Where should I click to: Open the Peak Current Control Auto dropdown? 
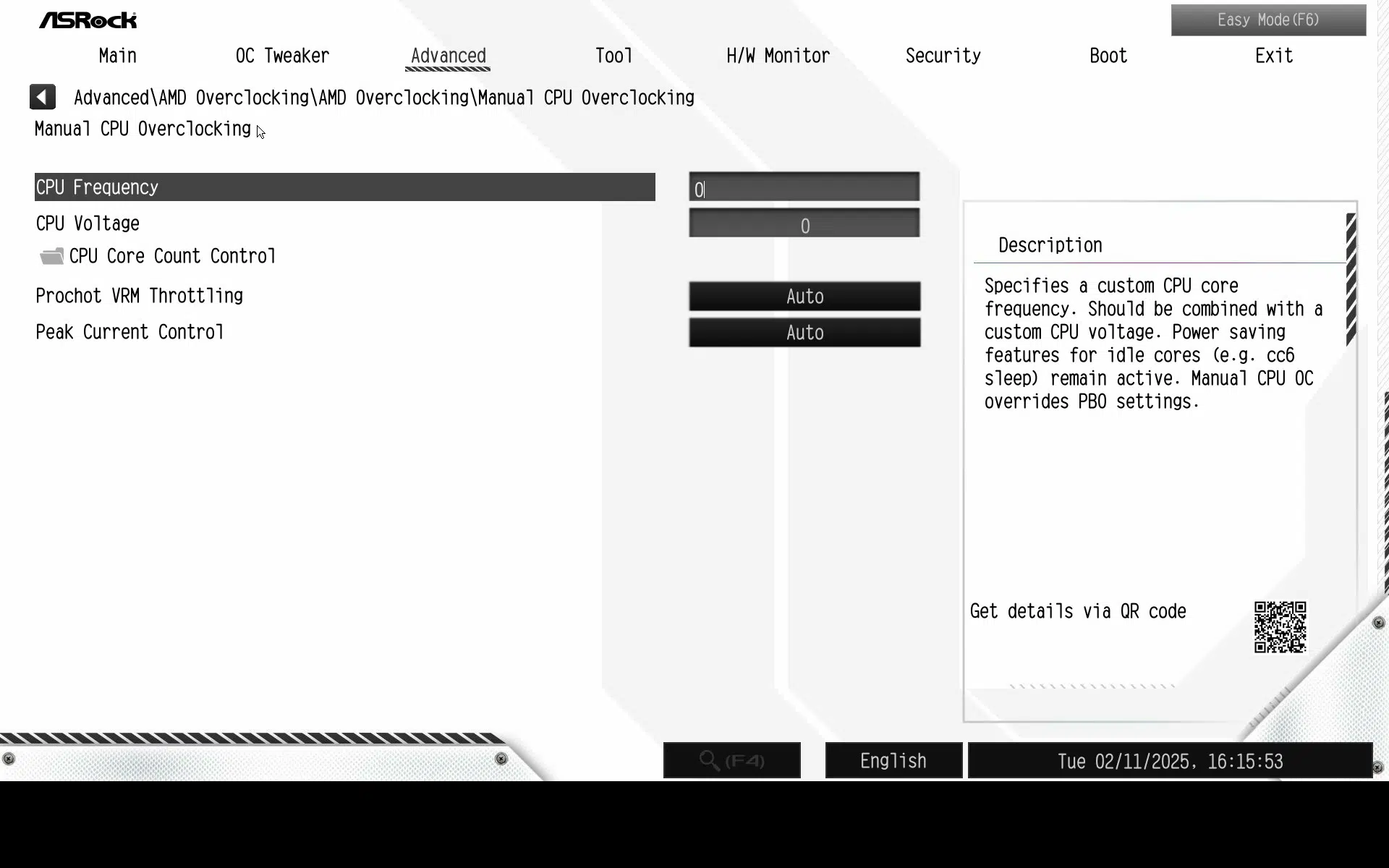pos(804,333)
